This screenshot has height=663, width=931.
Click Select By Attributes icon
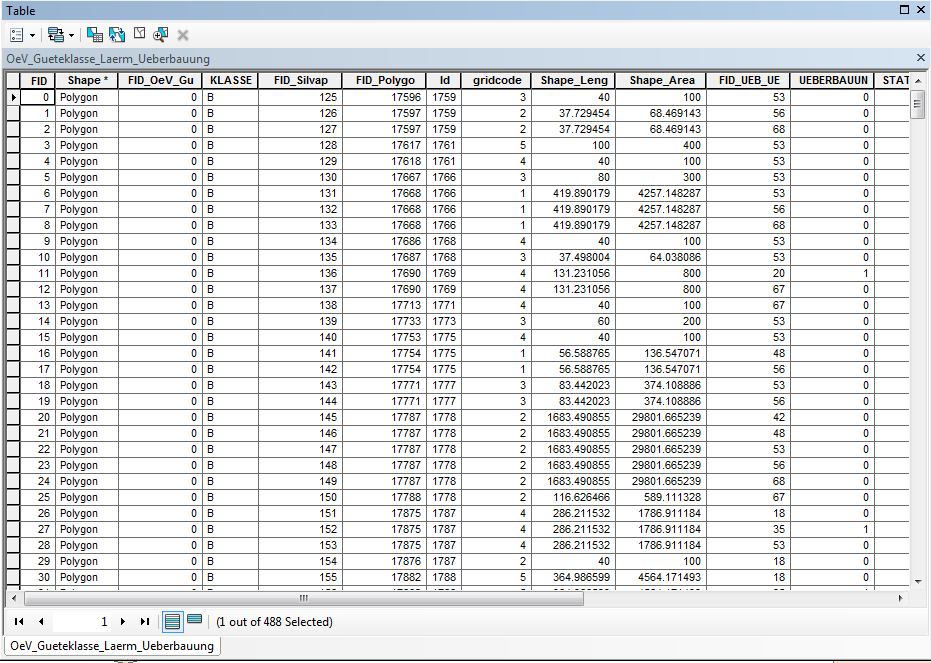point(95,34)
